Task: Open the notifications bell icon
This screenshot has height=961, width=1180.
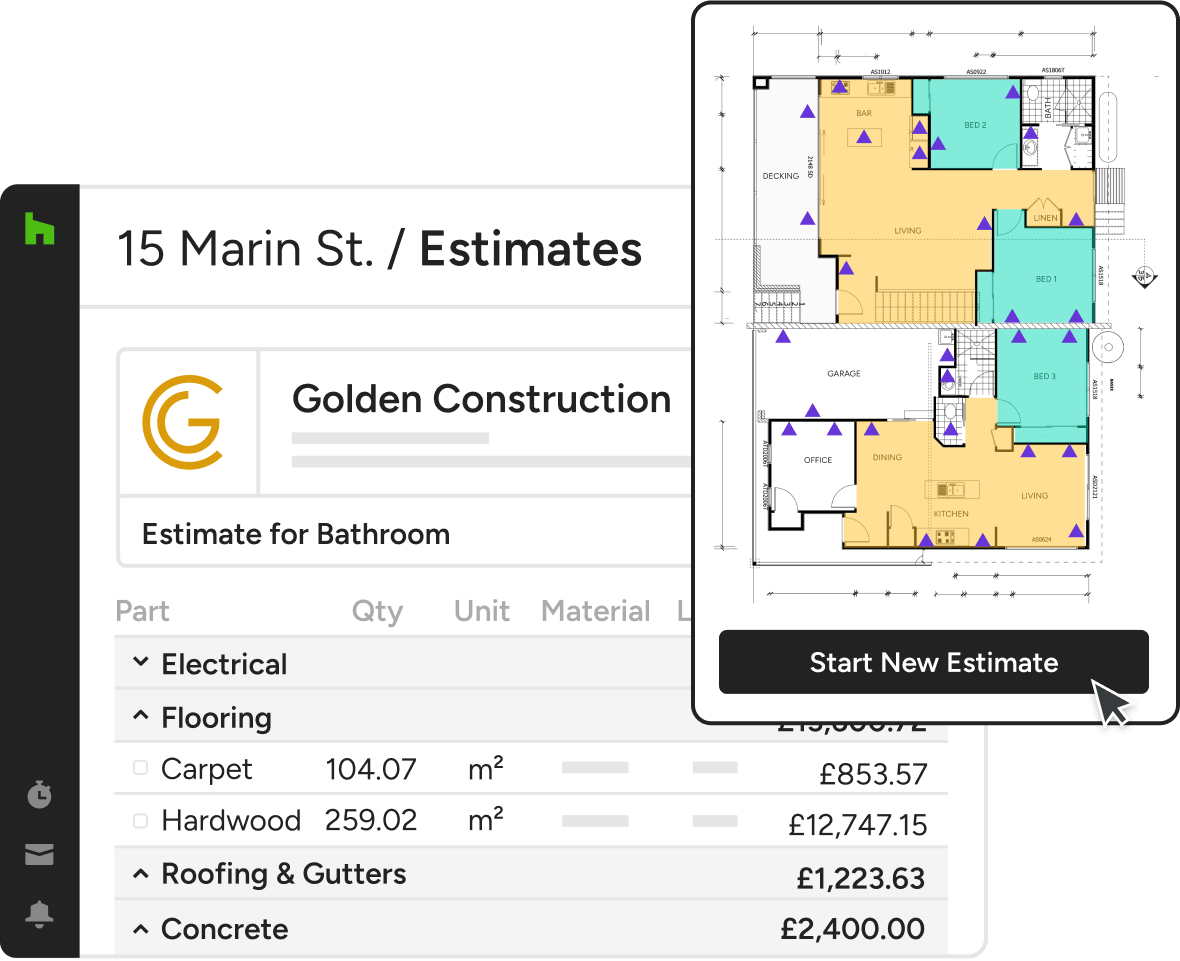Action: [39, 914]
